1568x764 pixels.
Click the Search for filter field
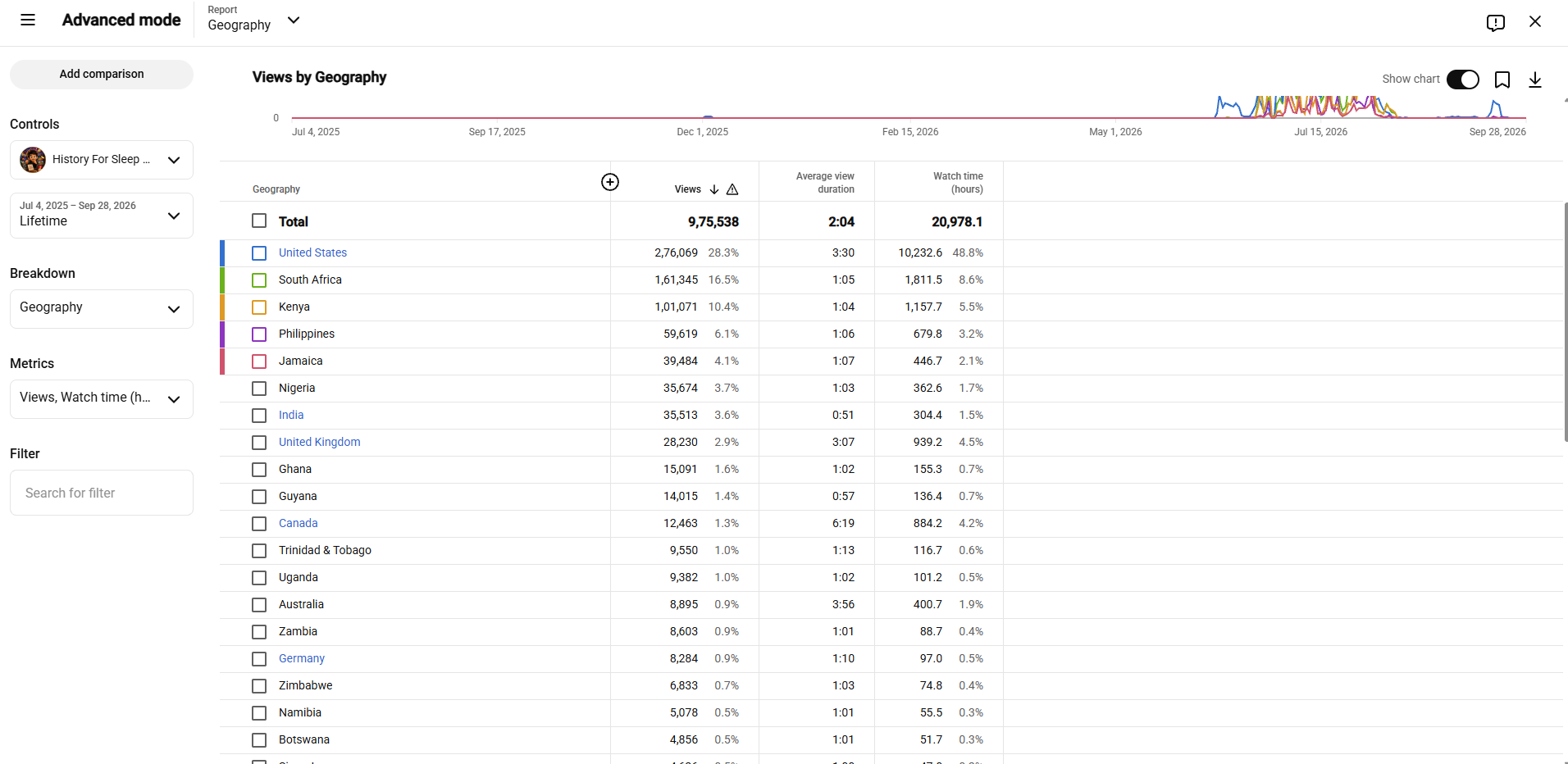pos(102,493)
